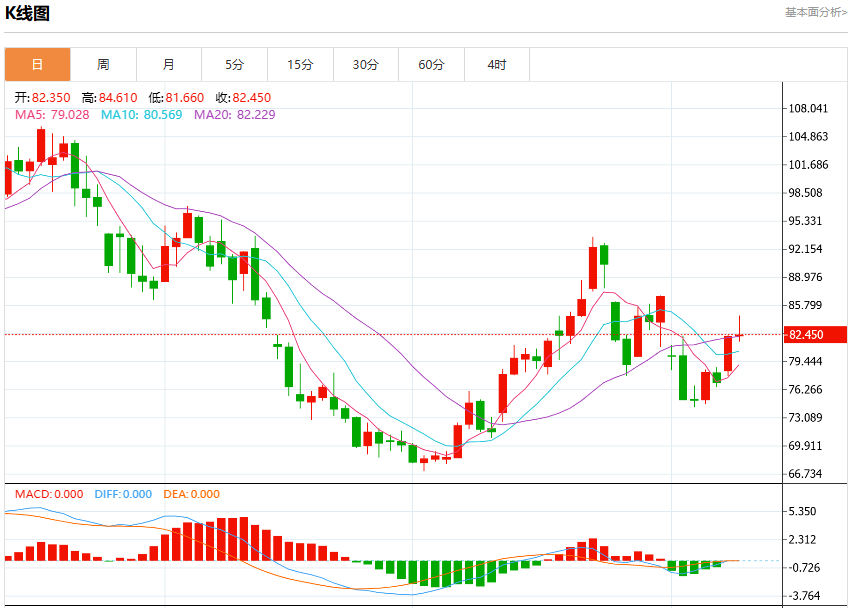This screenshot has width=851, height=608.
Task: Switch to the 周 weekly tab
Action: coord(103,65)
